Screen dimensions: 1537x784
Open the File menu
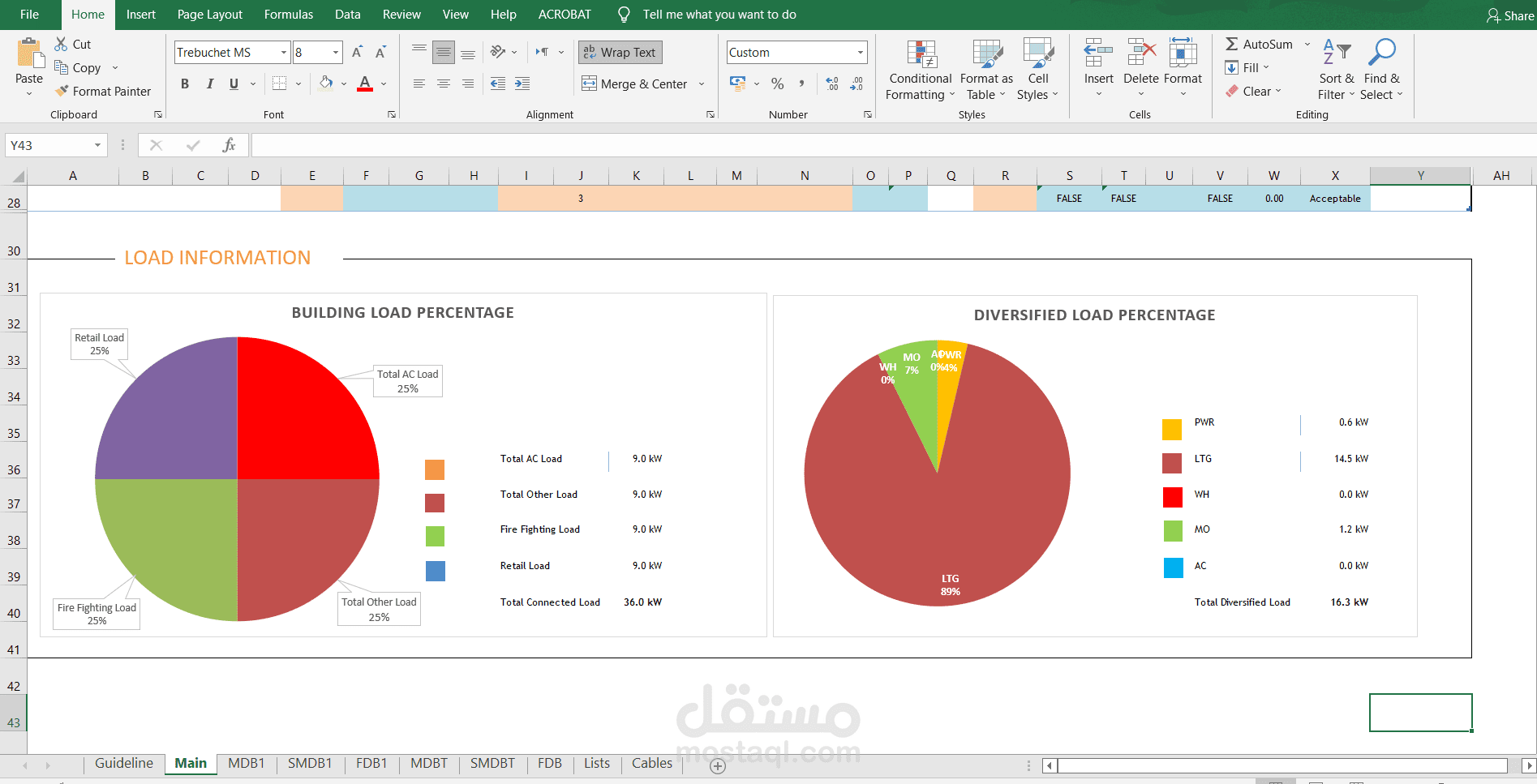[29, 15]
